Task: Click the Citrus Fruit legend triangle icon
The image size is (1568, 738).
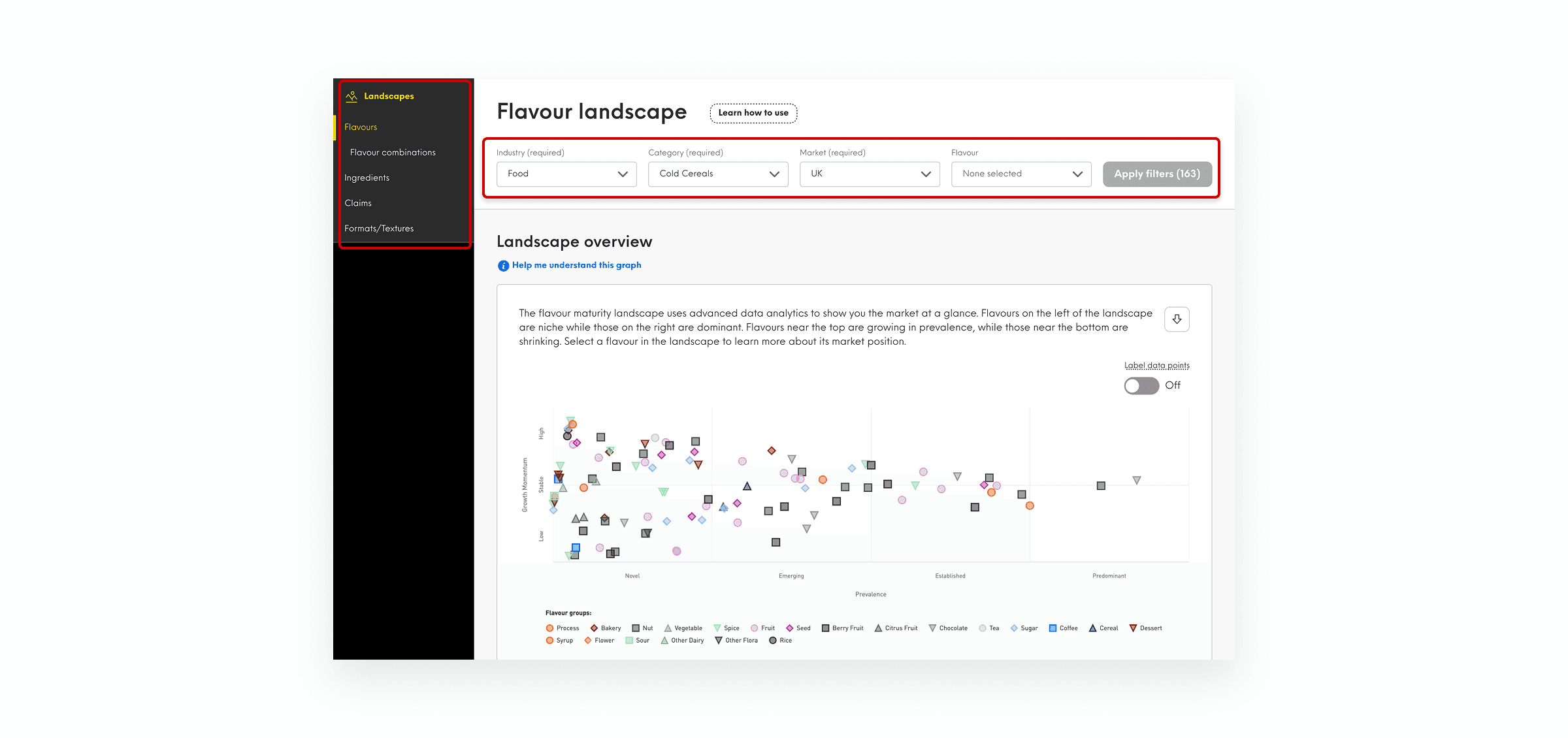Action: tap(878, 628)
